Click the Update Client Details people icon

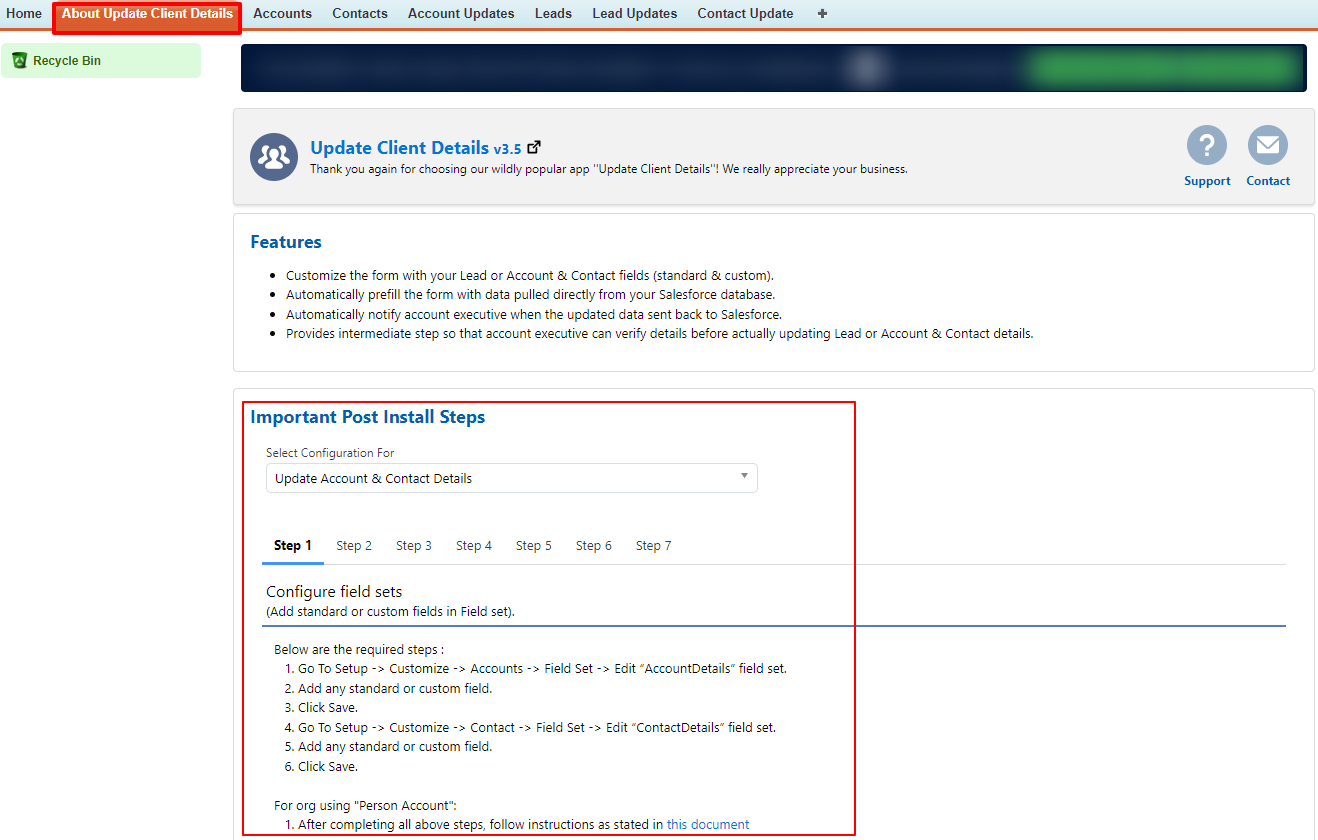(x=274, y=157)
